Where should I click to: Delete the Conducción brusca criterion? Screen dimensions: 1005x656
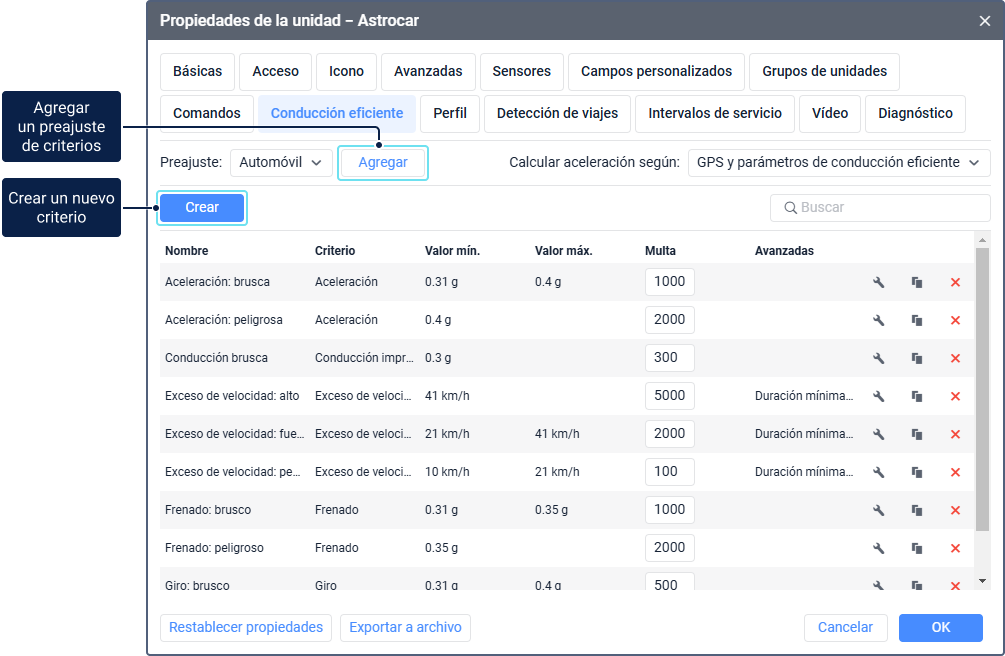pyautogui.click(x=955, y=358)
